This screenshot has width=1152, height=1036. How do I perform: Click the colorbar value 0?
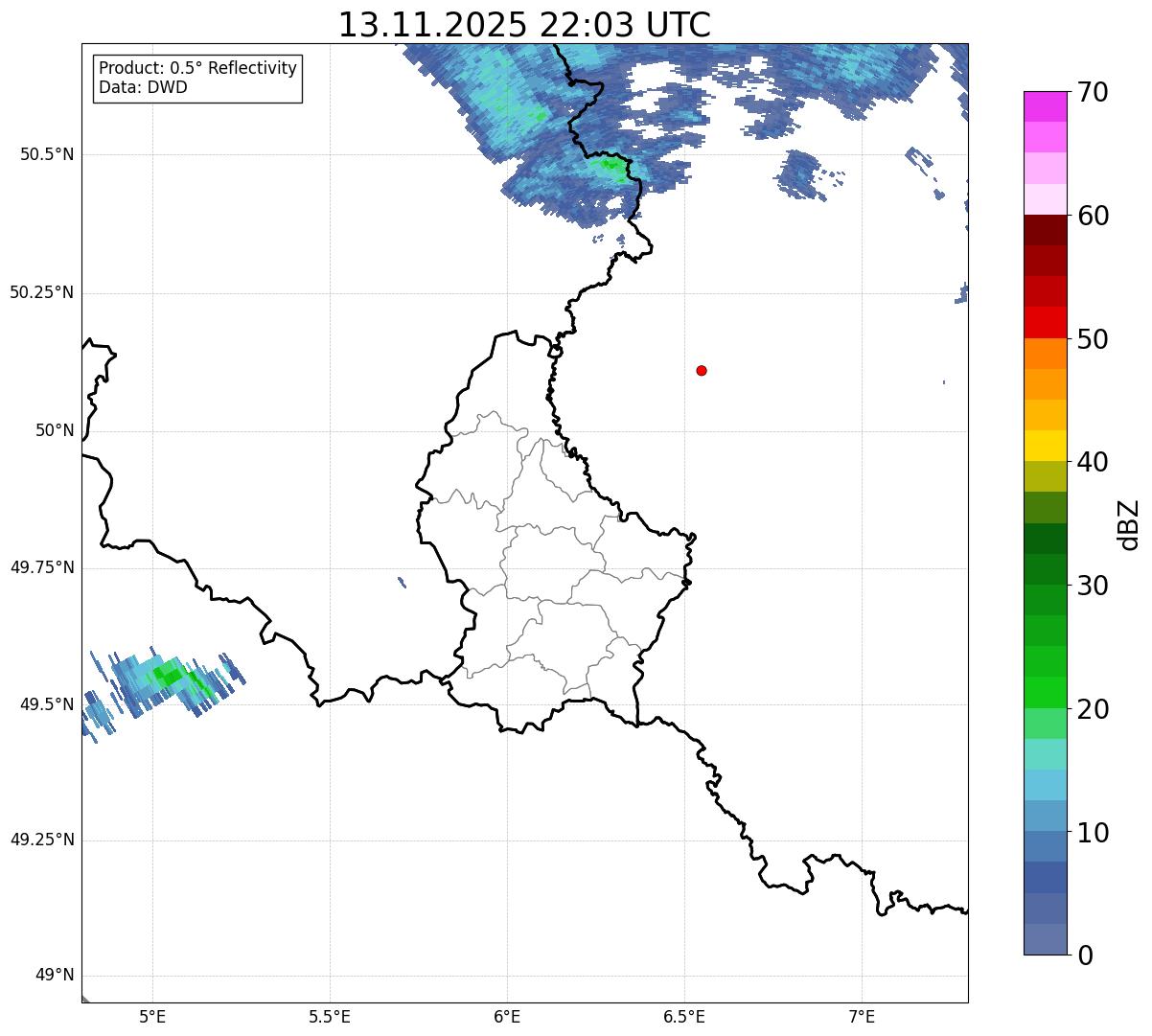point(1086,955)
